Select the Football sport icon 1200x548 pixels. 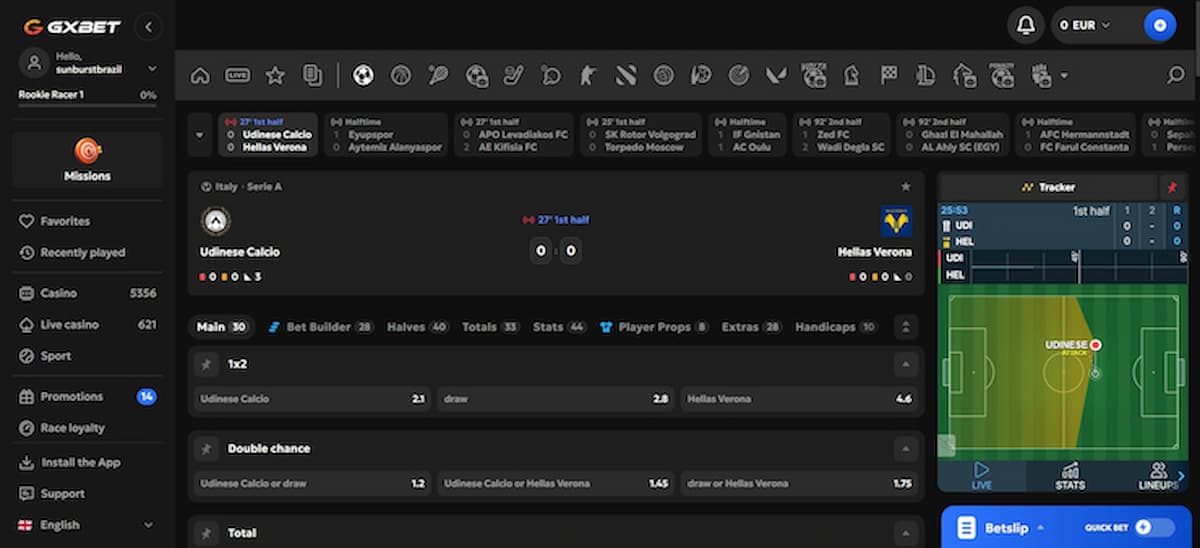pyautogui.click(x=364, y=75)
